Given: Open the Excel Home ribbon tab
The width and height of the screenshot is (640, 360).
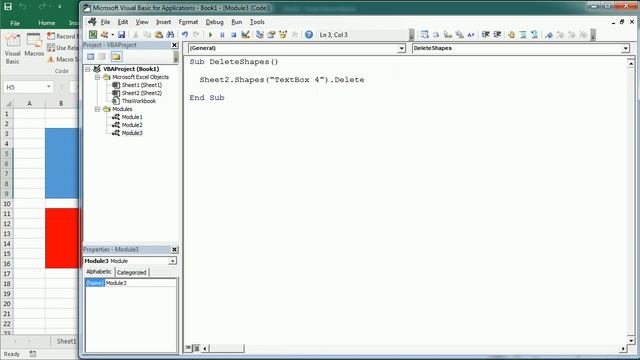Looking at the screenshot, I should click(47, 23).
